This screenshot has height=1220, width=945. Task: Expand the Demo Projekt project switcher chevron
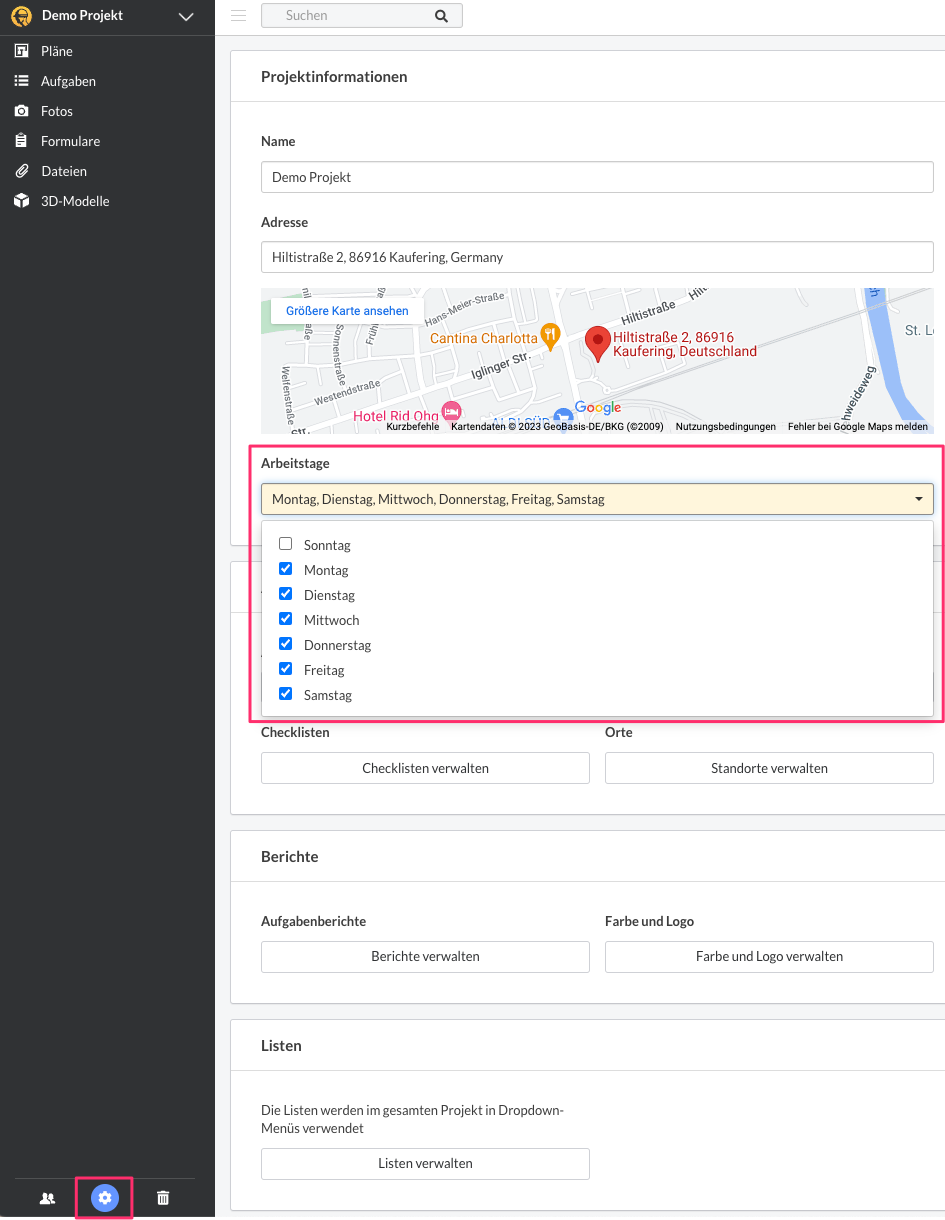[x=185, y=17]
